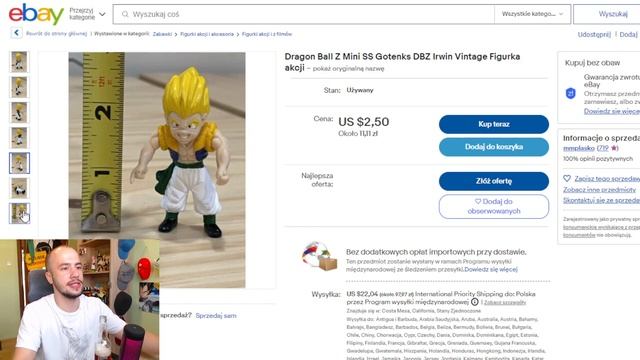
Task: Select the first product thumbnail
Action: [x=19, y=62]
